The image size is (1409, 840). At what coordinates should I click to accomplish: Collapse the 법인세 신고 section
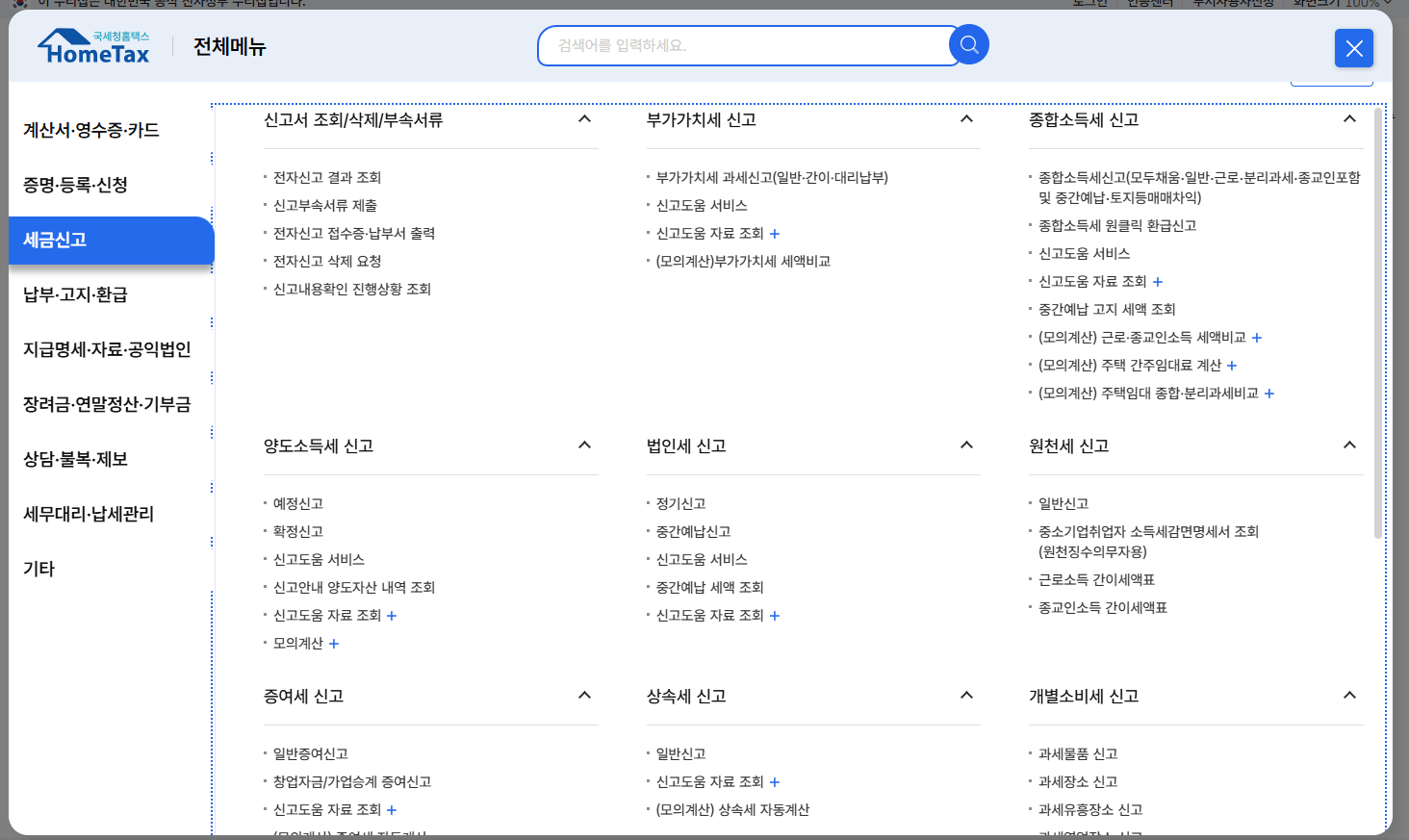(x=966, y=444)
